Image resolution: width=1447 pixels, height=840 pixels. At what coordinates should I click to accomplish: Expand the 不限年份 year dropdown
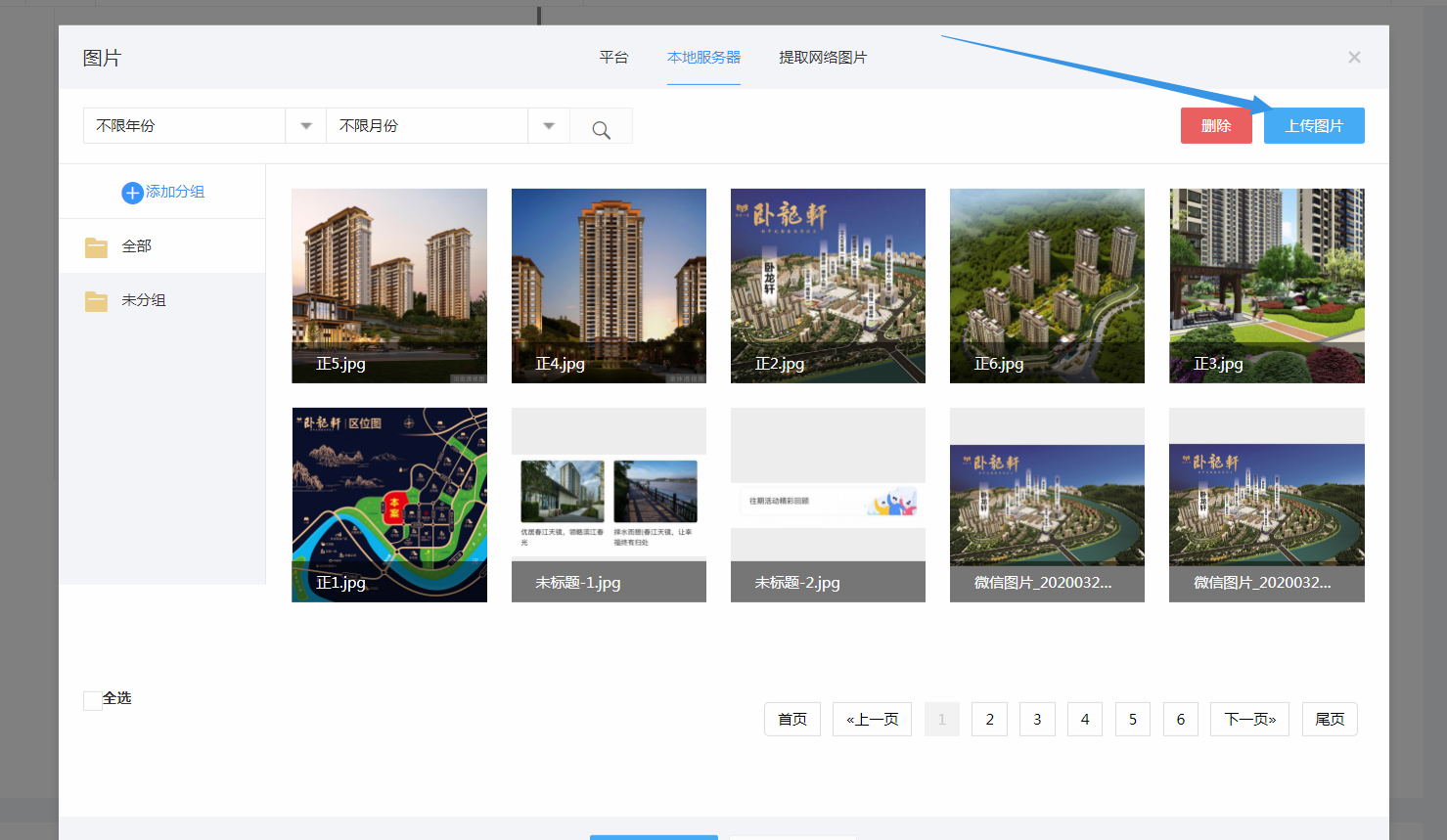305,126
